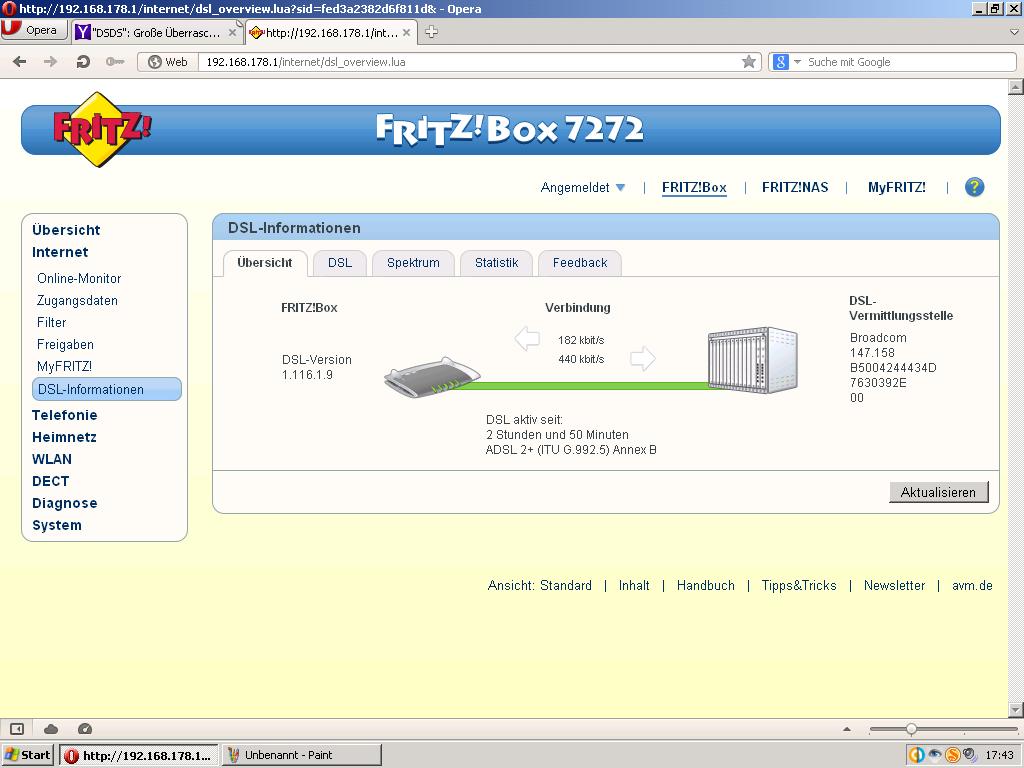Viewport: 1024px width, 768px height.
Task: Open the avm.de footer link
Action: (972, 585)
